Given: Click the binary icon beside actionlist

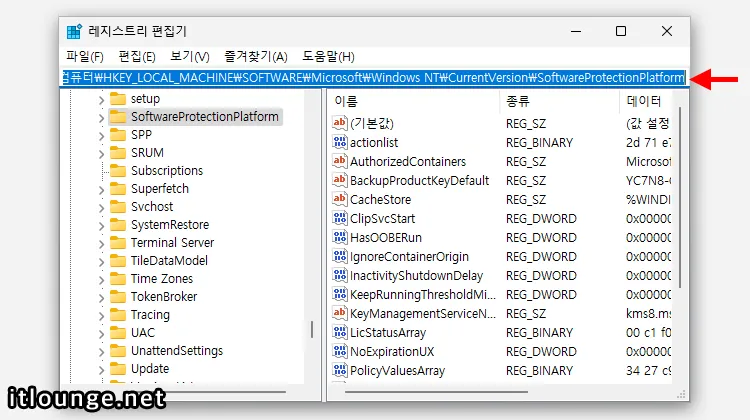Looking at the screenshot, I should coord(340,142).
